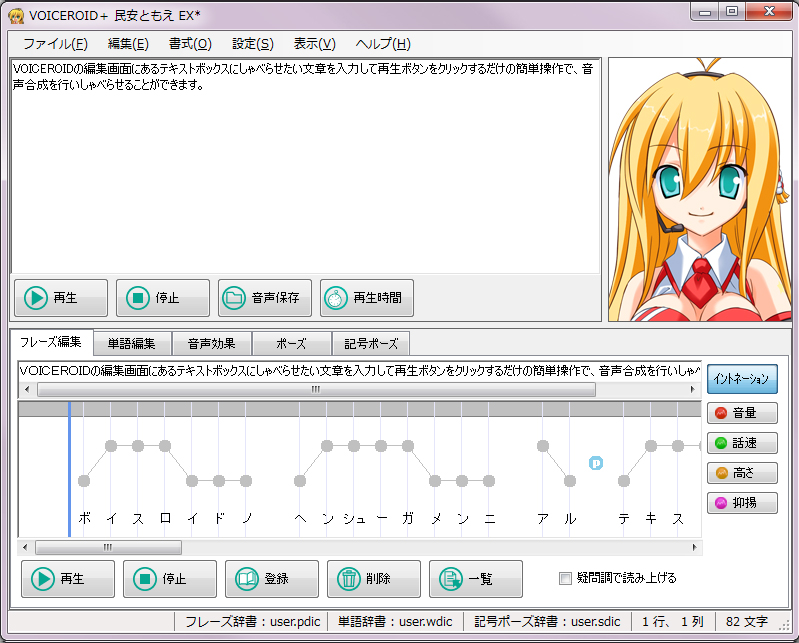Click the accent graph scrollbar's left arrow
Viewport: 799px width, 643px height.
click(25, 548)
